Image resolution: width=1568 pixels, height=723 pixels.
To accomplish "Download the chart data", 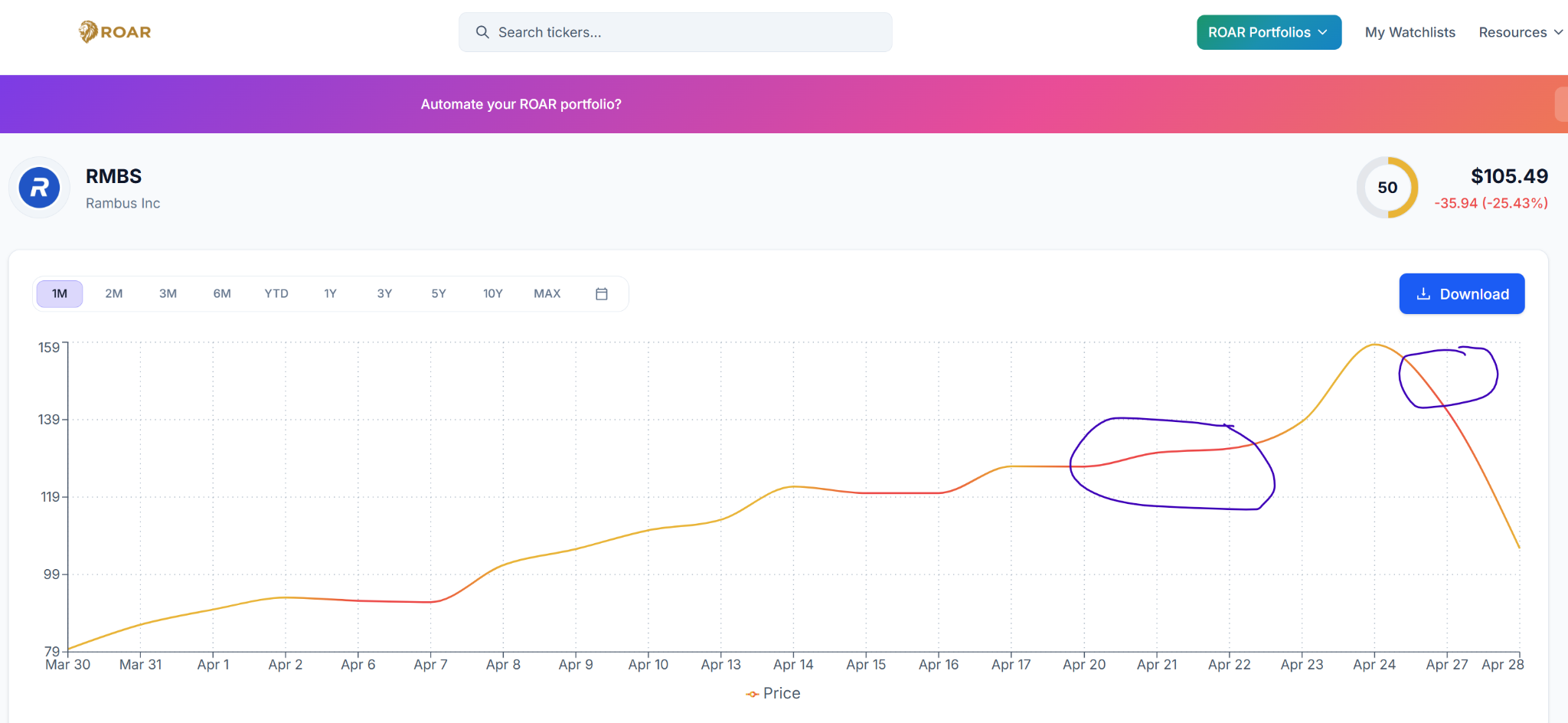I will click(1462, 294).
